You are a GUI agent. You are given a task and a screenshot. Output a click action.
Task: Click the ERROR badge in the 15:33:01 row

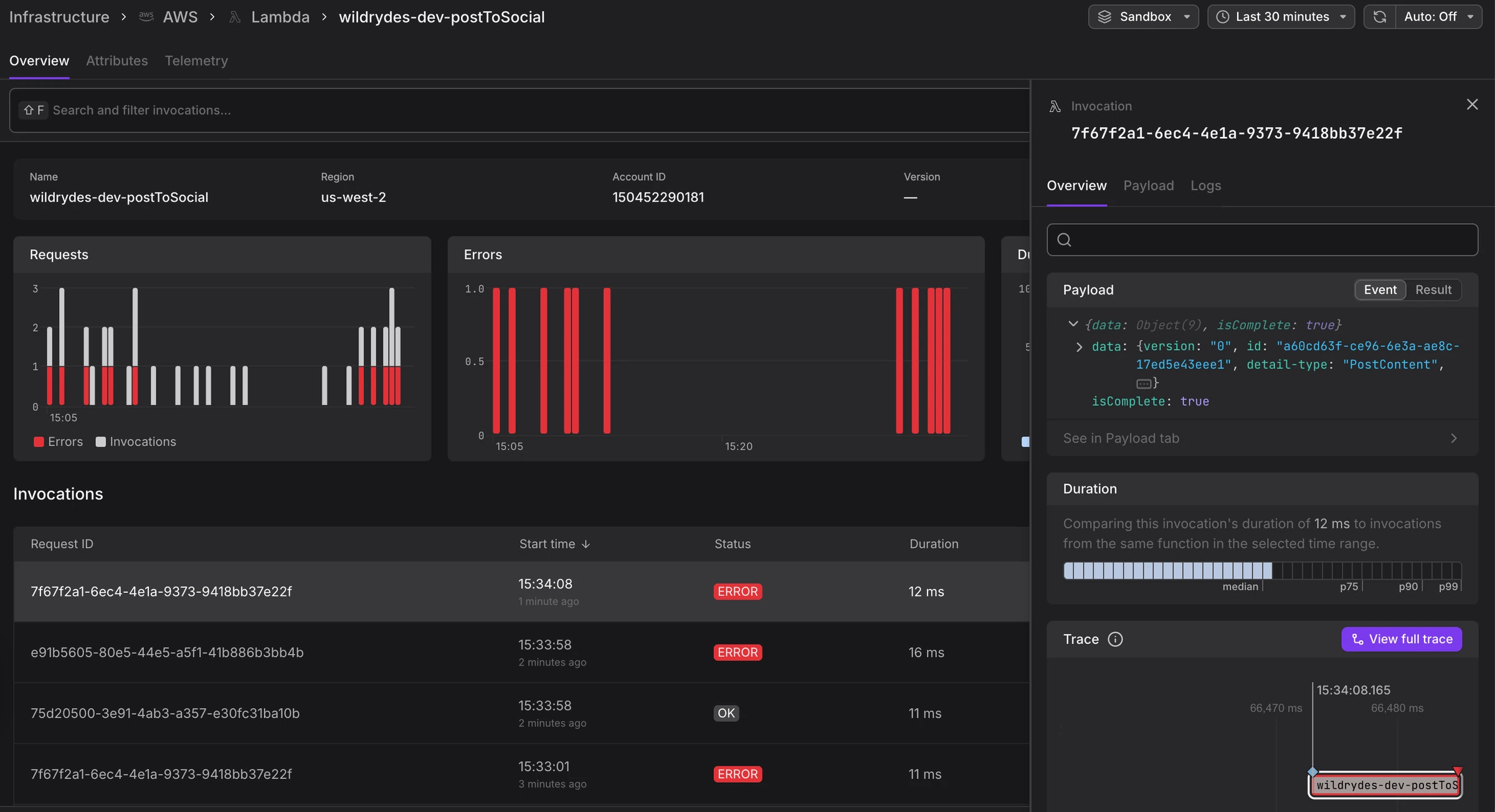(x=738, y=774)
